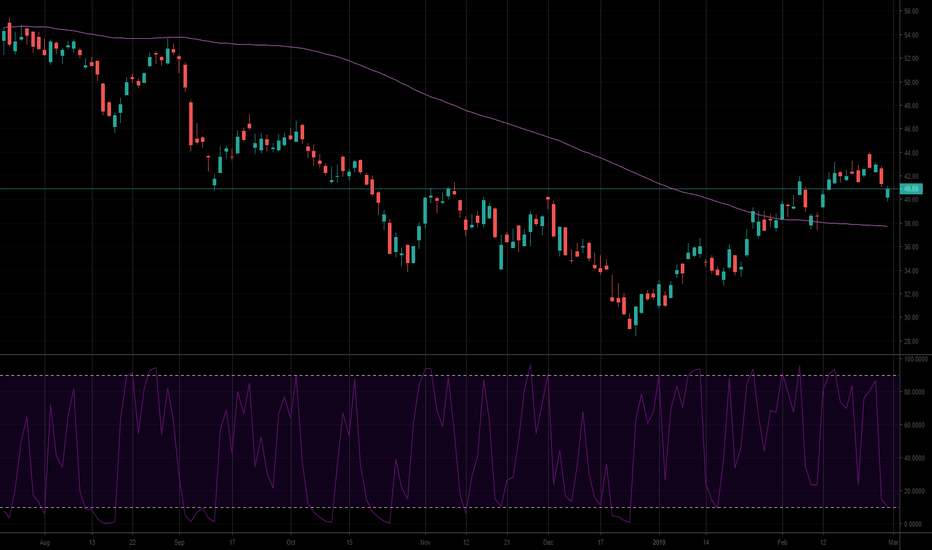Select the Nov date on time axis

click(425, 542)
